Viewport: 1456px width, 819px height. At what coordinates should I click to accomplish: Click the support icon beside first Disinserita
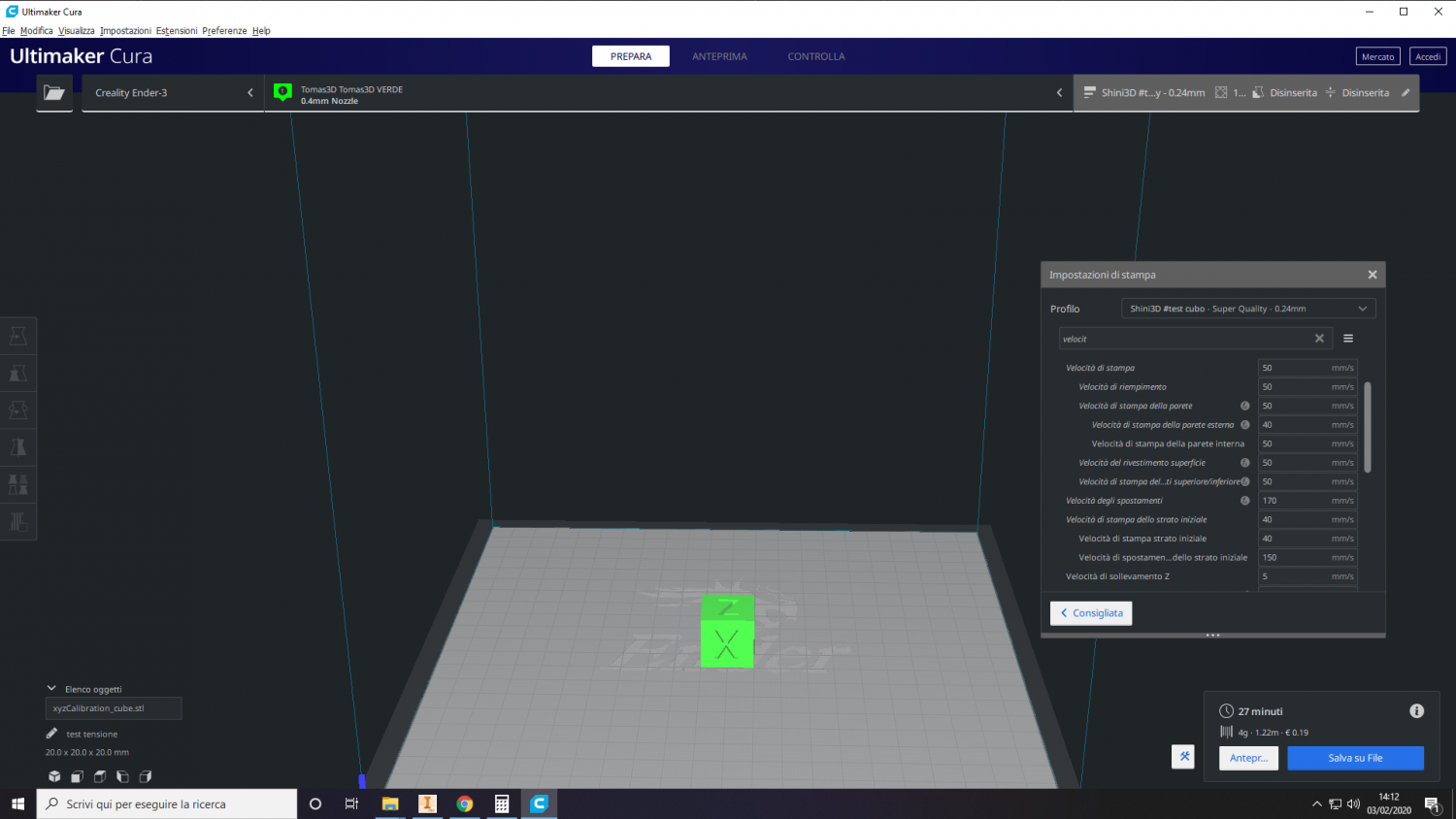pos(1258,93)
